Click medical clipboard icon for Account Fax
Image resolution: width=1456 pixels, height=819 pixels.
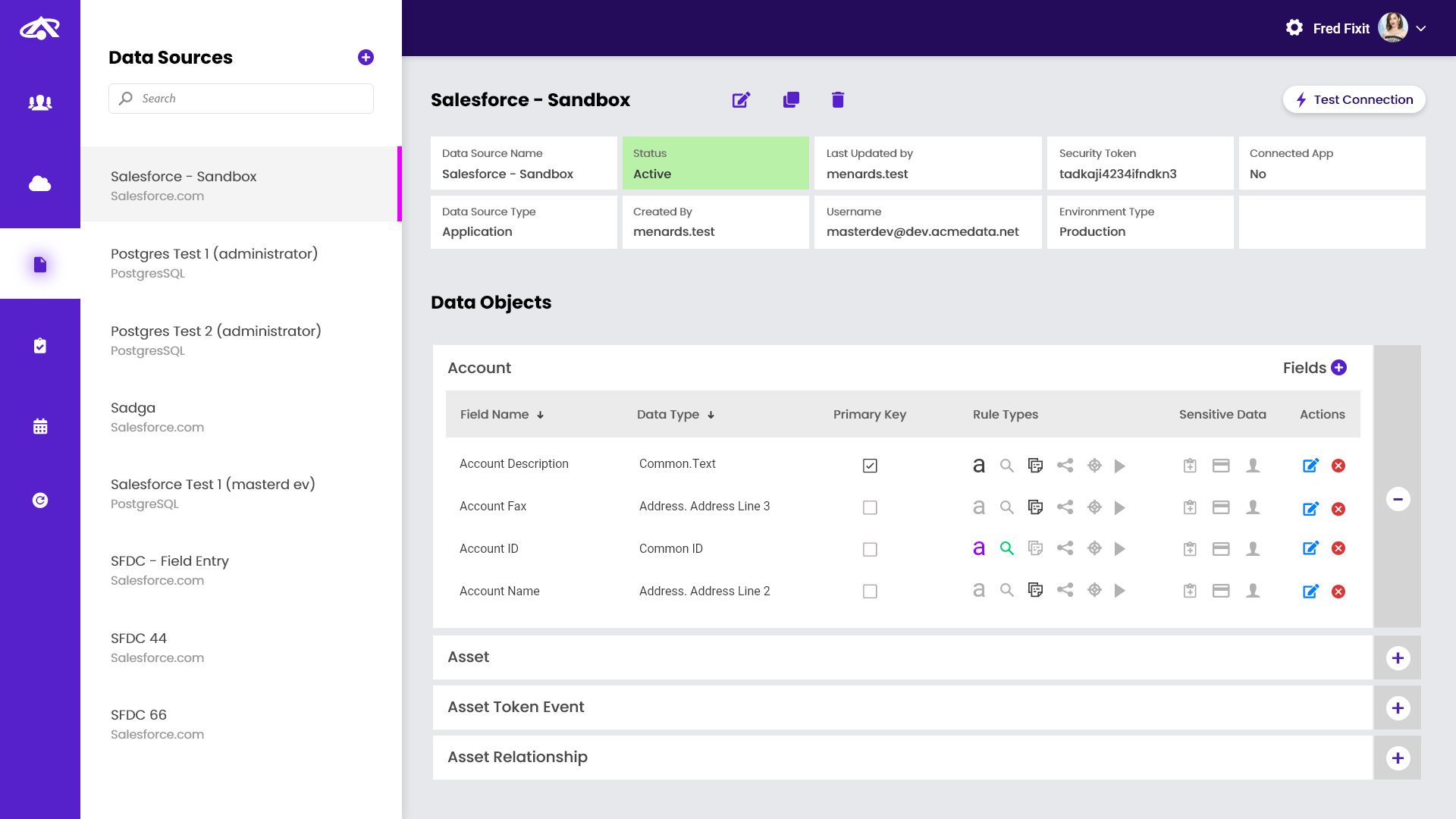(x=1190, y=507)
